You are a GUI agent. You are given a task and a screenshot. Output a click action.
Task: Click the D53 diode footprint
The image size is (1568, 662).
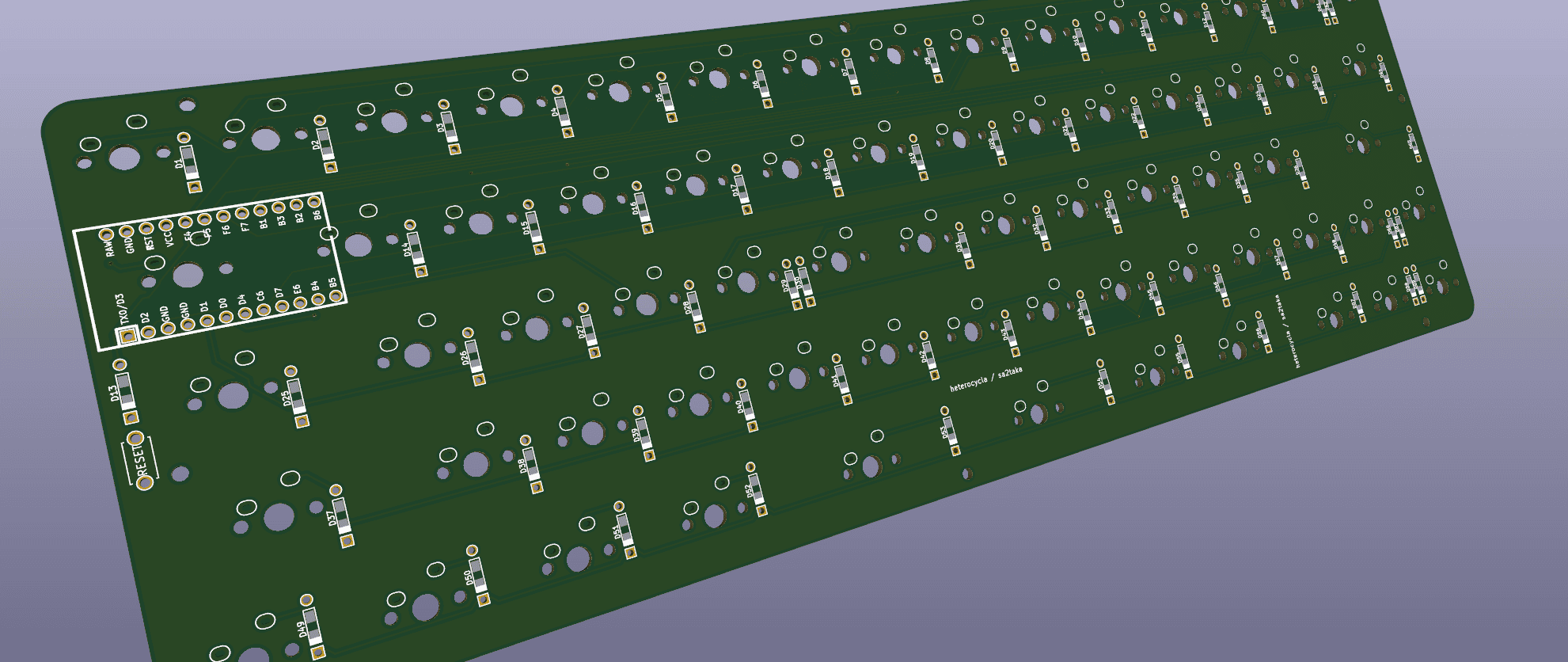[x=950, y=430]
